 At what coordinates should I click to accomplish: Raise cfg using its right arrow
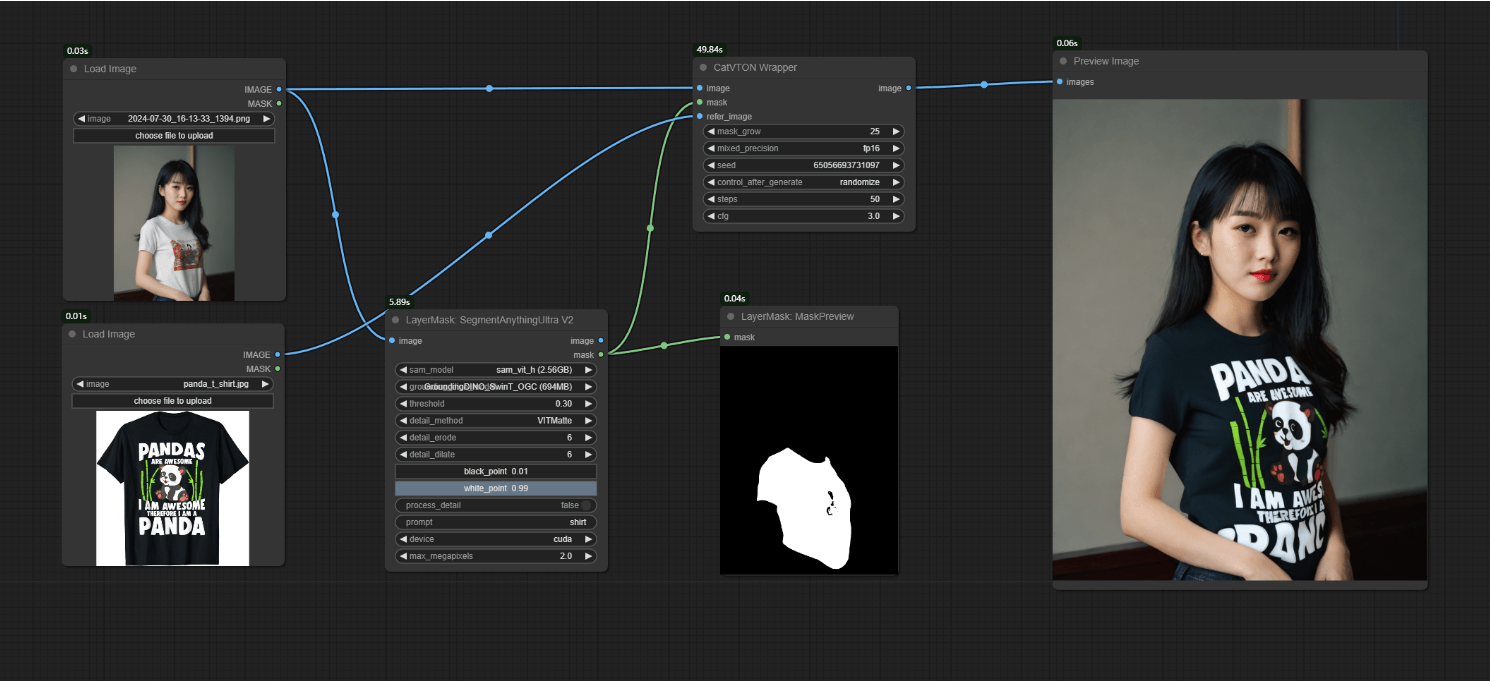pos(897,216)
